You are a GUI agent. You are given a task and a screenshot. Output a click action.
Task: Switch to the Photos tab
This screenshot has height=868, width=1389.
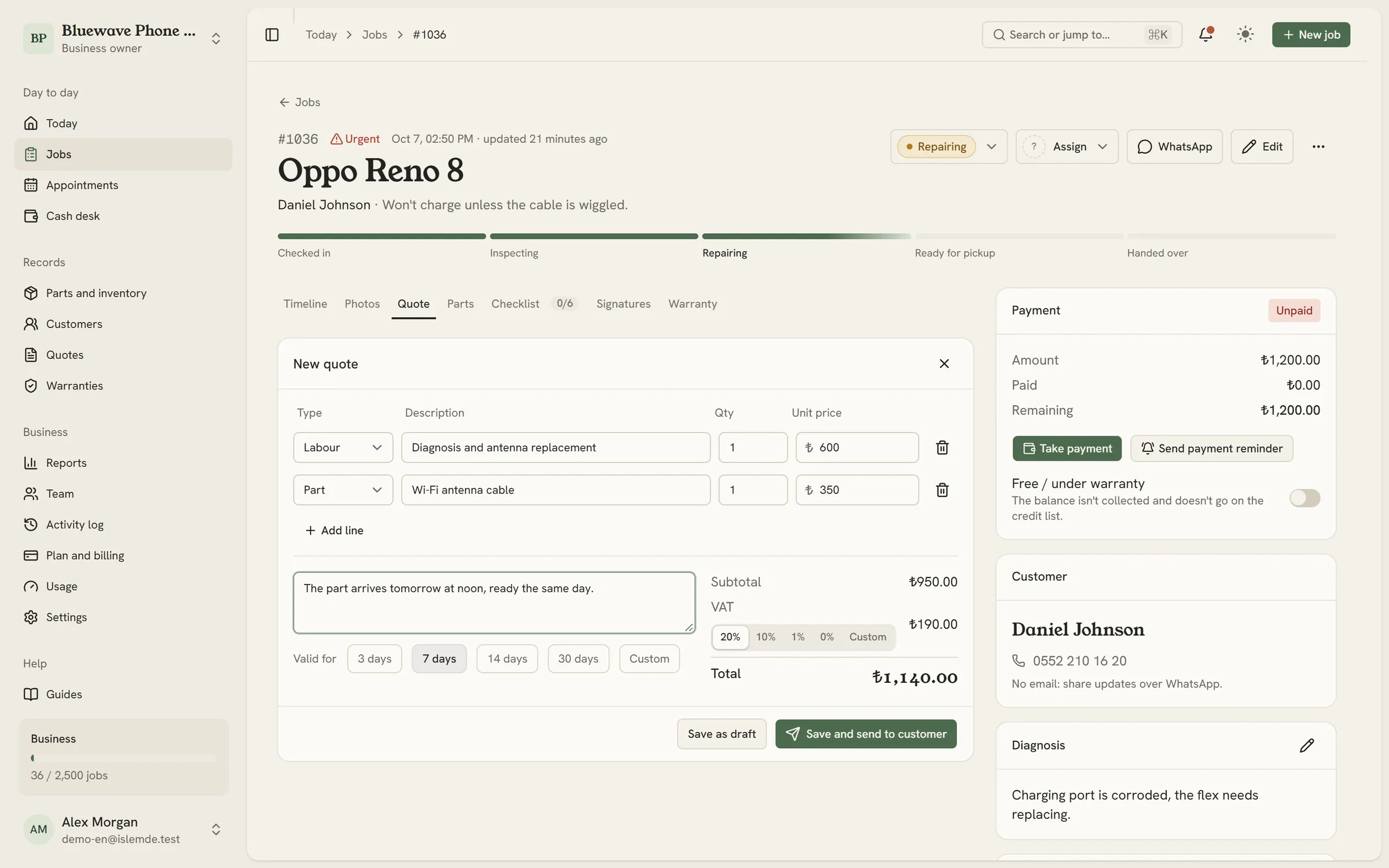tap(362, 304)
